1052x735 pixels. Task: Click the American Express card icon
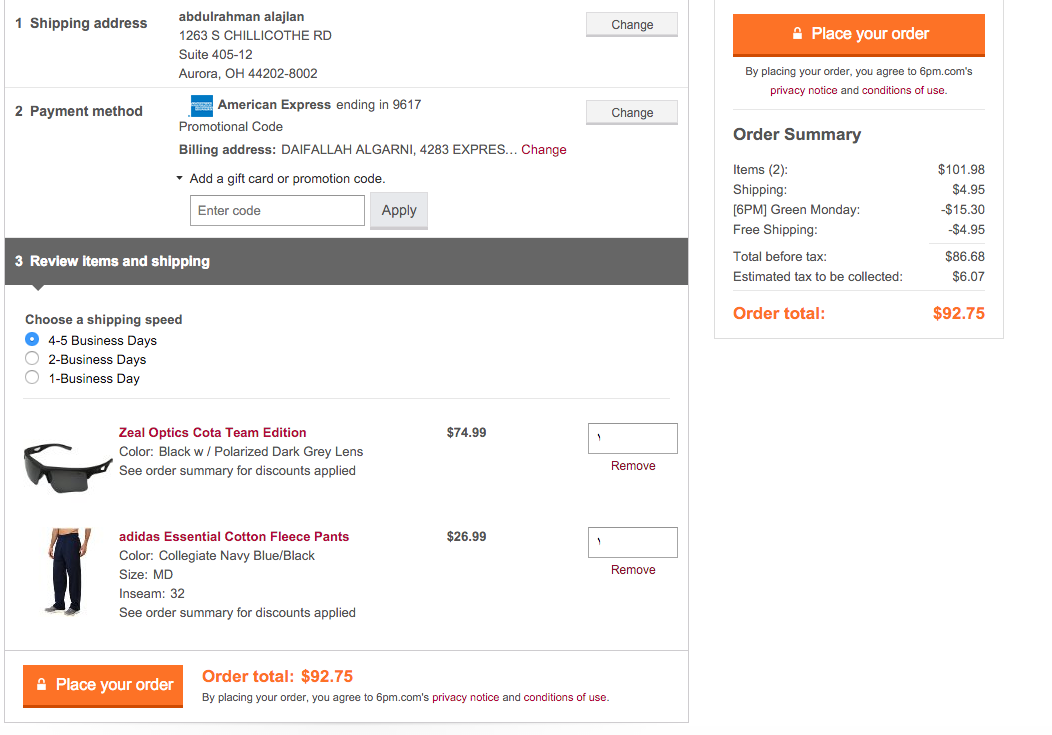pos(201,105)
